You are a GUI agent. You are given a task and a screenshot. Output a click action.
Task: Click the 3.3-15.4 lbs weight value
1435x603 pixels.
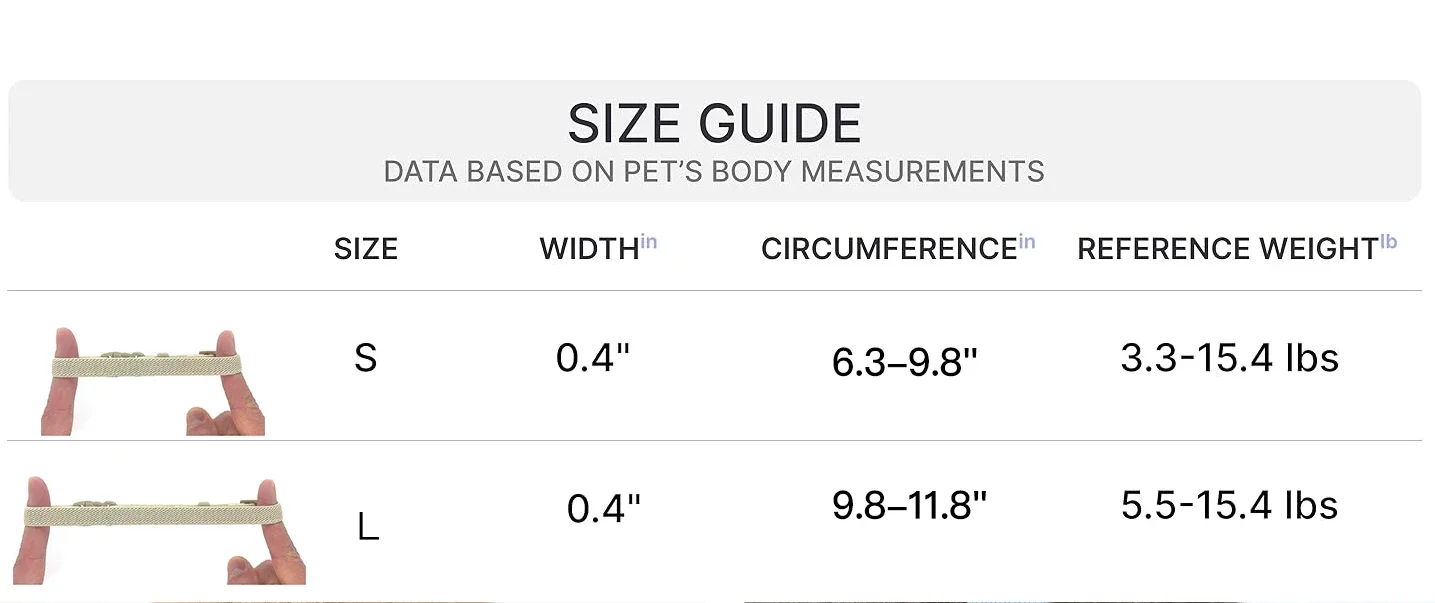[x=1229, y=358]
